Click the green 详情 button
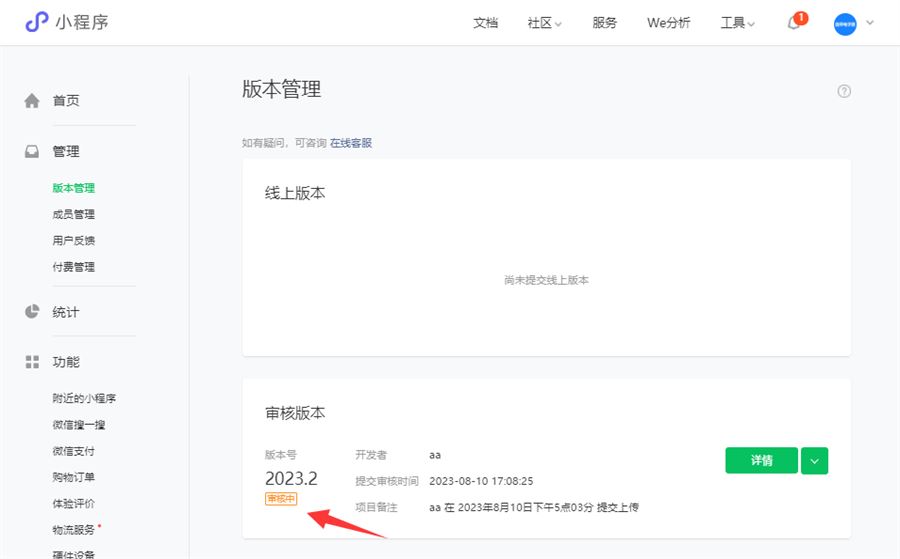 tap(761, 461)
